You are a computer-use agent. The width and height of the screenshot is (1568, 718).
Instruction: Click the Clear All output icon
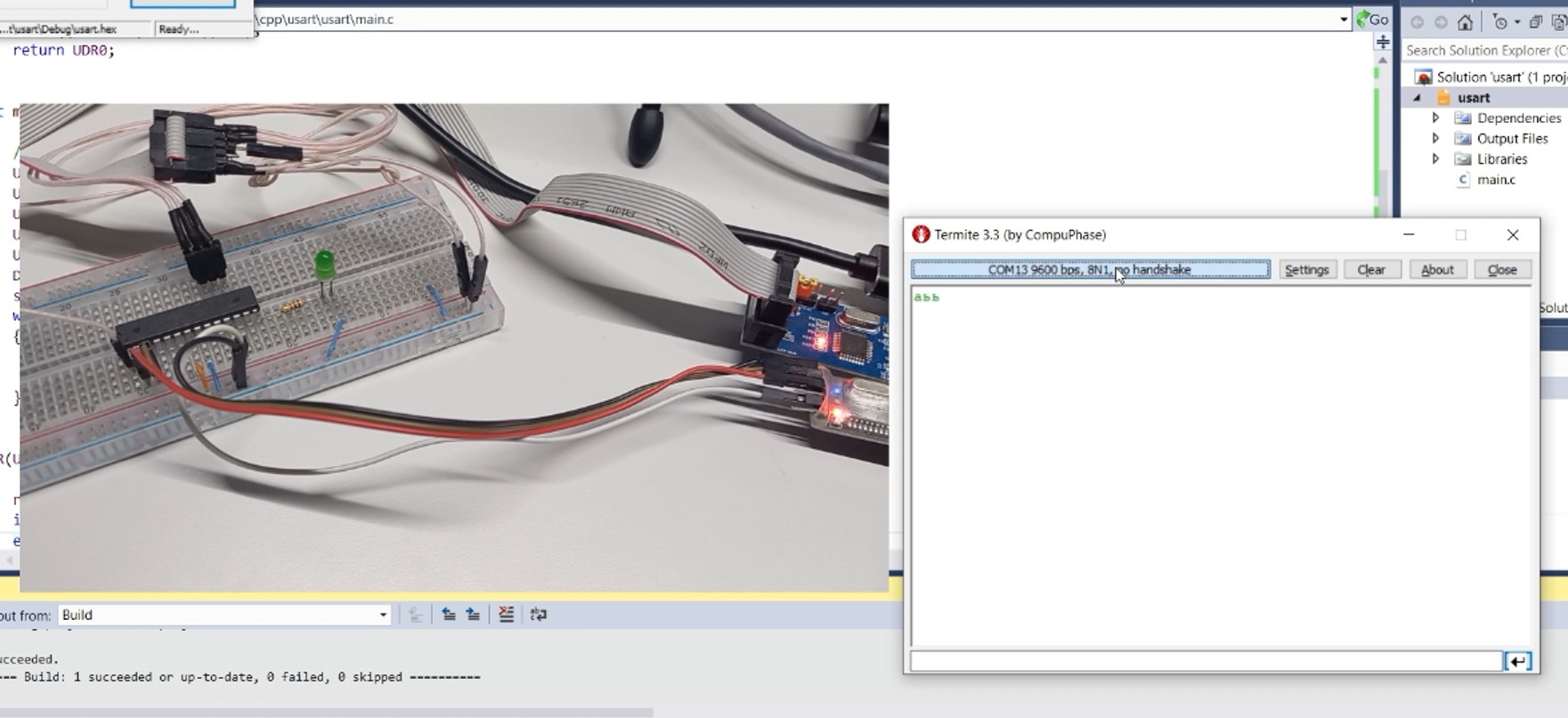[x=506, y=615]
